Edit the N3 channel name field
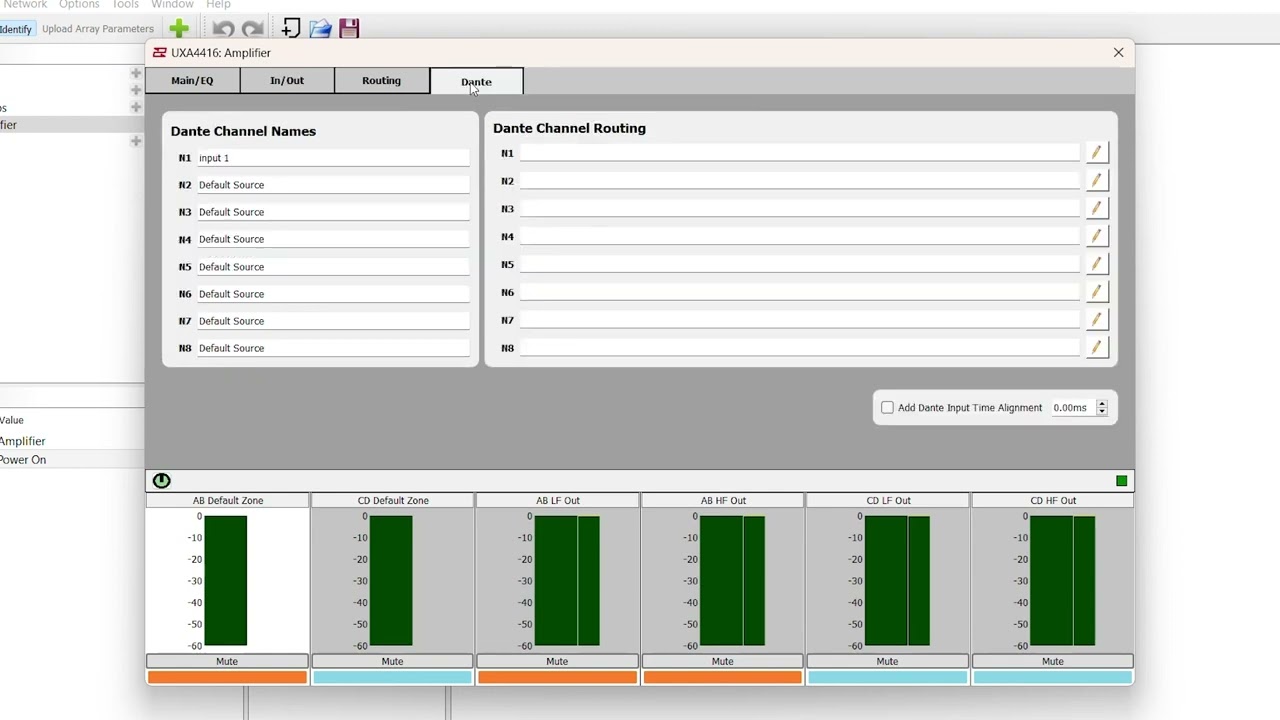1280x720 pixels. click(333, 212)
